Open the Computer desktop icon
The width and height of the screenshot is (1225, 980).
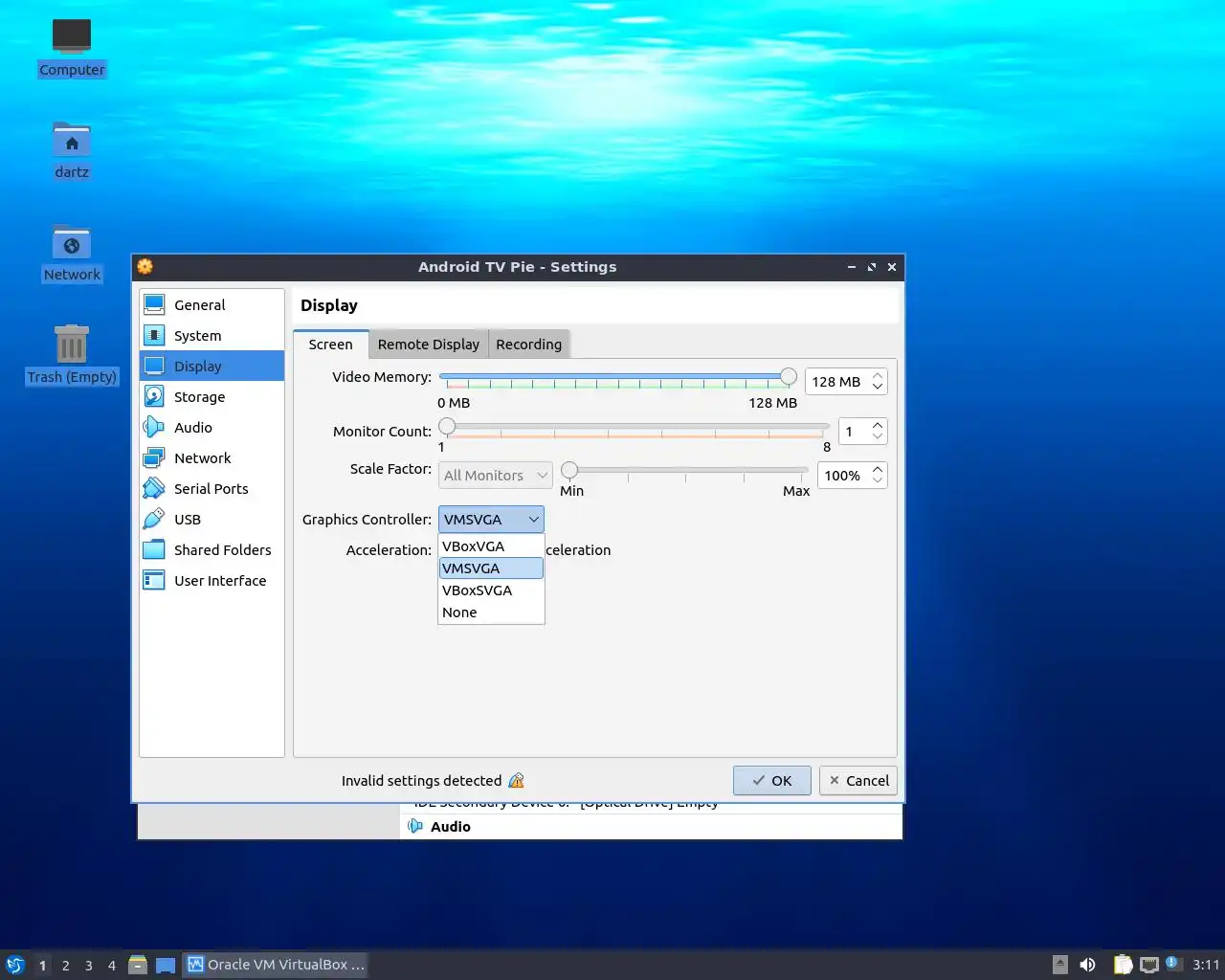click(72, 49)
